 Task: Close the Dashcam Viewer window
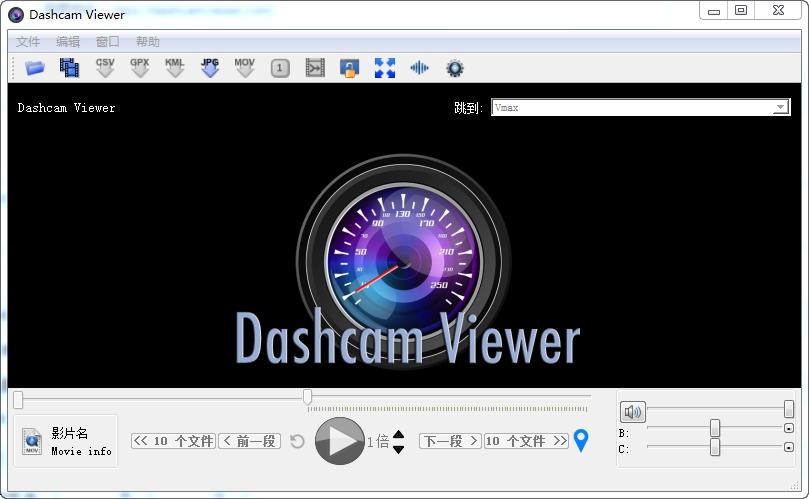779,11
